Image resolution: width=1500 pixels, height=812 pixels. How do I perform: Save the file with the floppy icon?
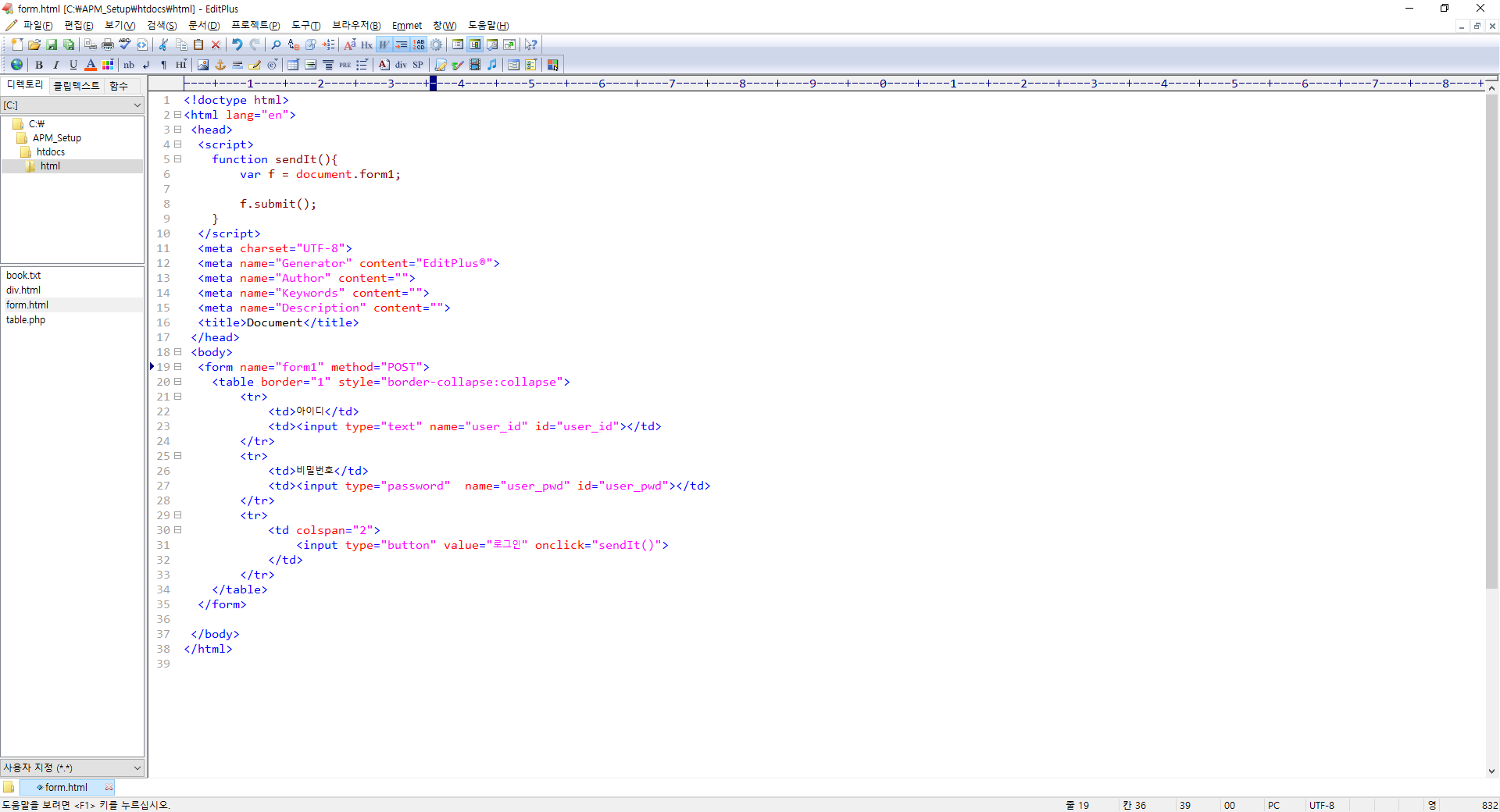[52, 45]
